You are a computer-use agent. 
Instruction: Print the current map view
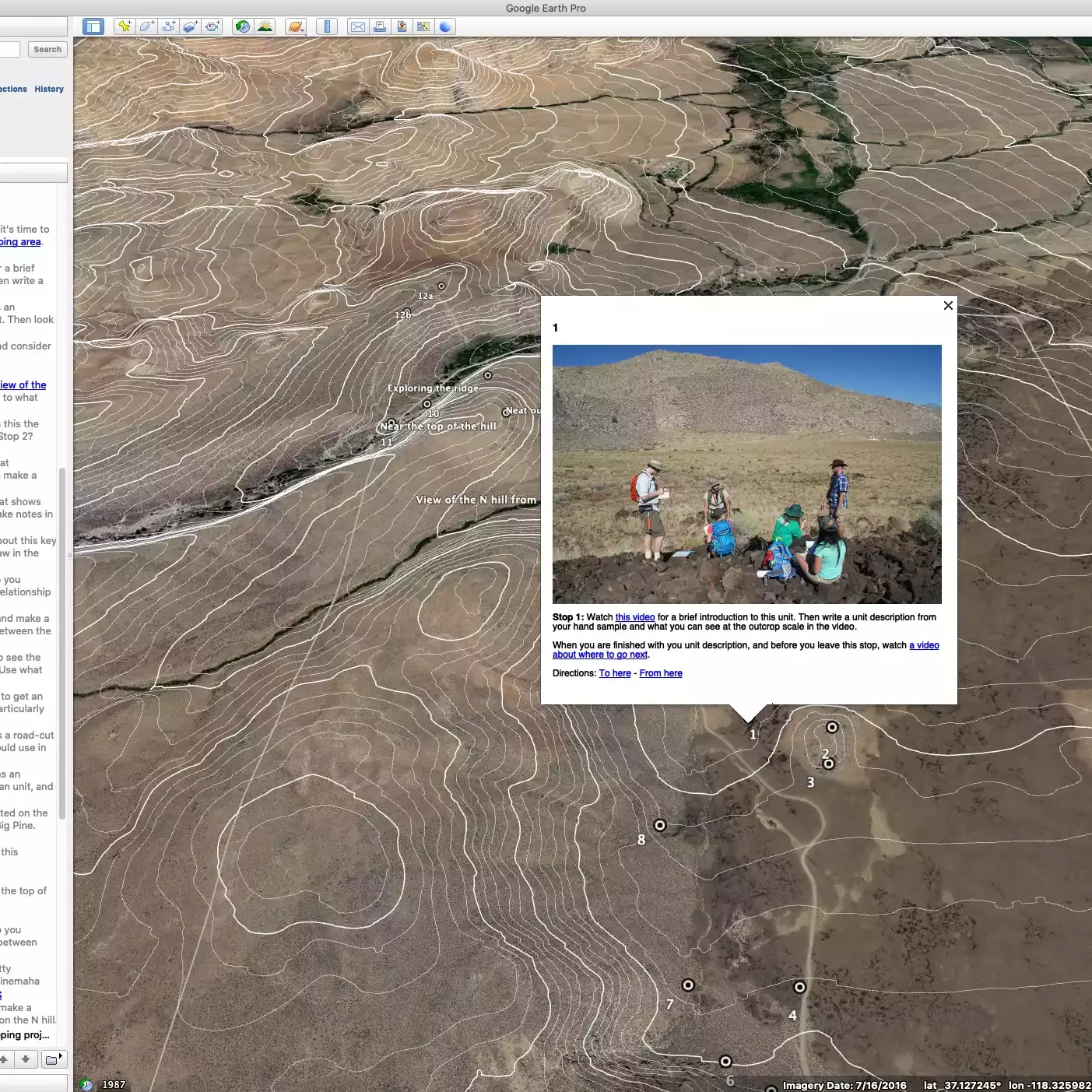point(380,26)
